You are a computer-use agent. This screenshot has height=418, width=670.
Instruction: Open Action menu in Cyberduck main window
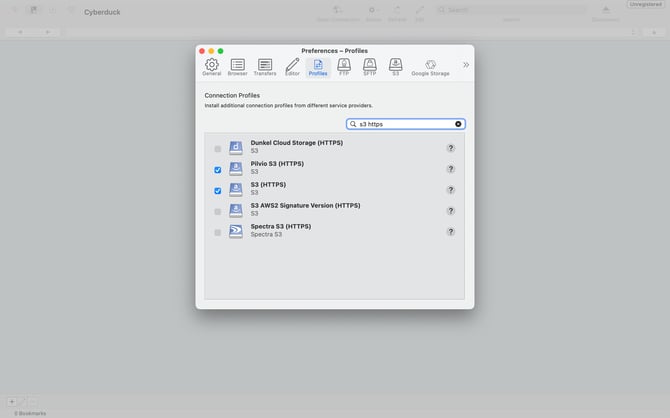[373, 13]
